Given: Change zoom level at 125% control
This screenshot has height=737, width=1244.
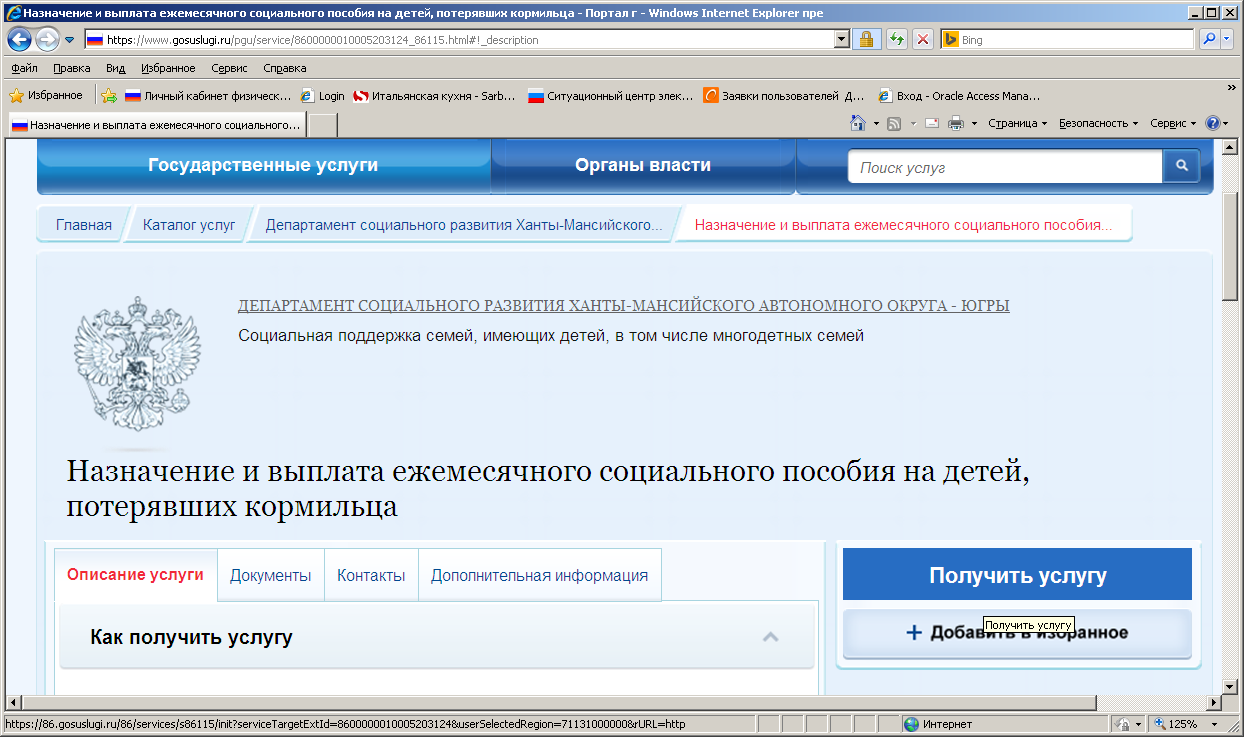Looking at the screenshot, I should click(1187, 724).
